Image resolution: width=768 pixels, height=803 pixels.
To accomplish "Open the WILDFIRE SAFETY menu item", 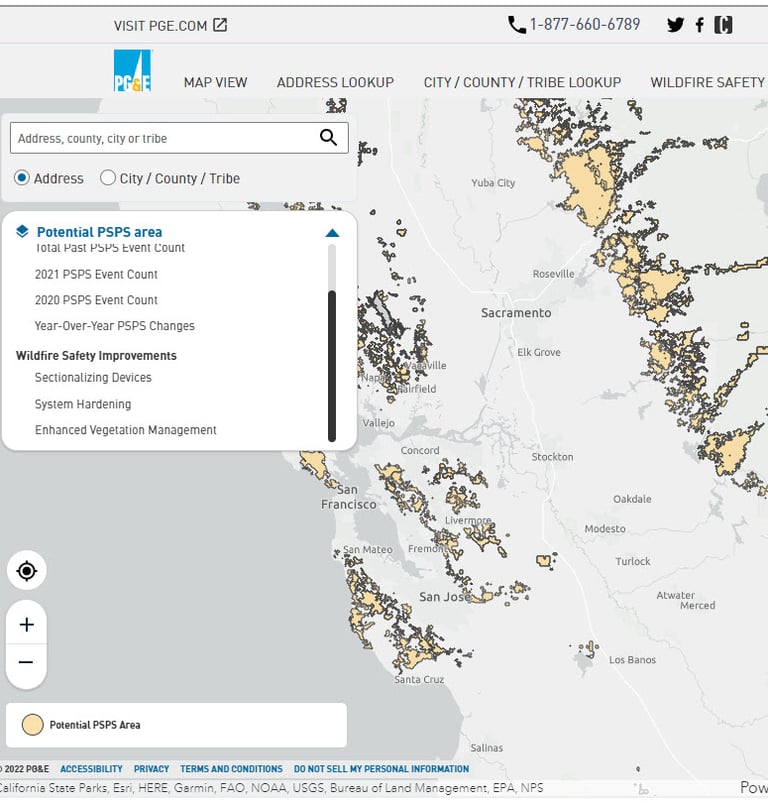I will coord(708,82).
